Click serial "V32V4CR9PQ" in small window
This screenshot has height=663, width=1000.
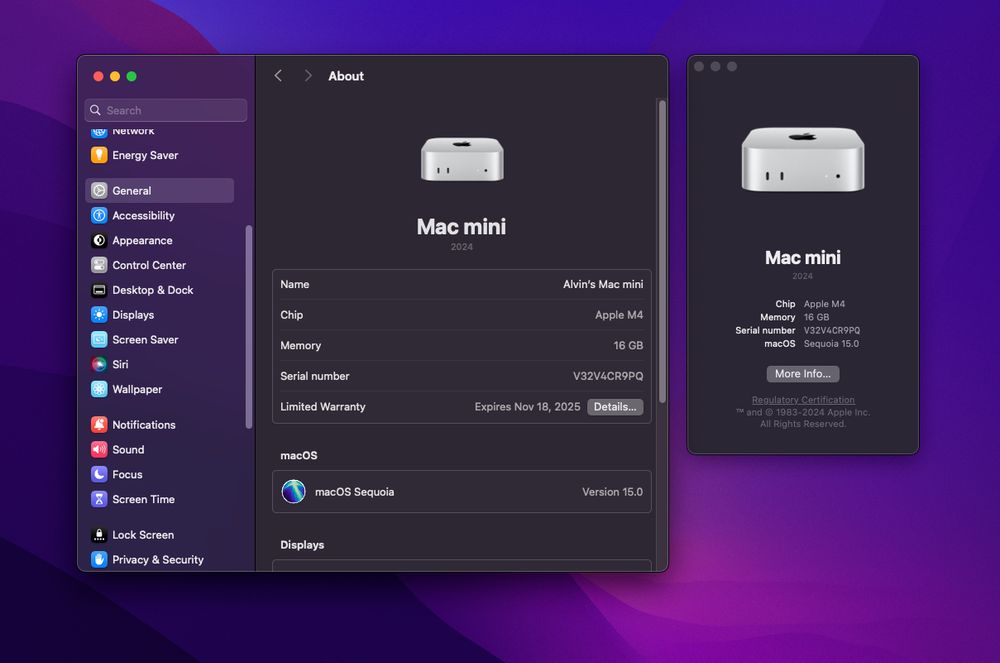pyautogui.click(x=832, y=330)
